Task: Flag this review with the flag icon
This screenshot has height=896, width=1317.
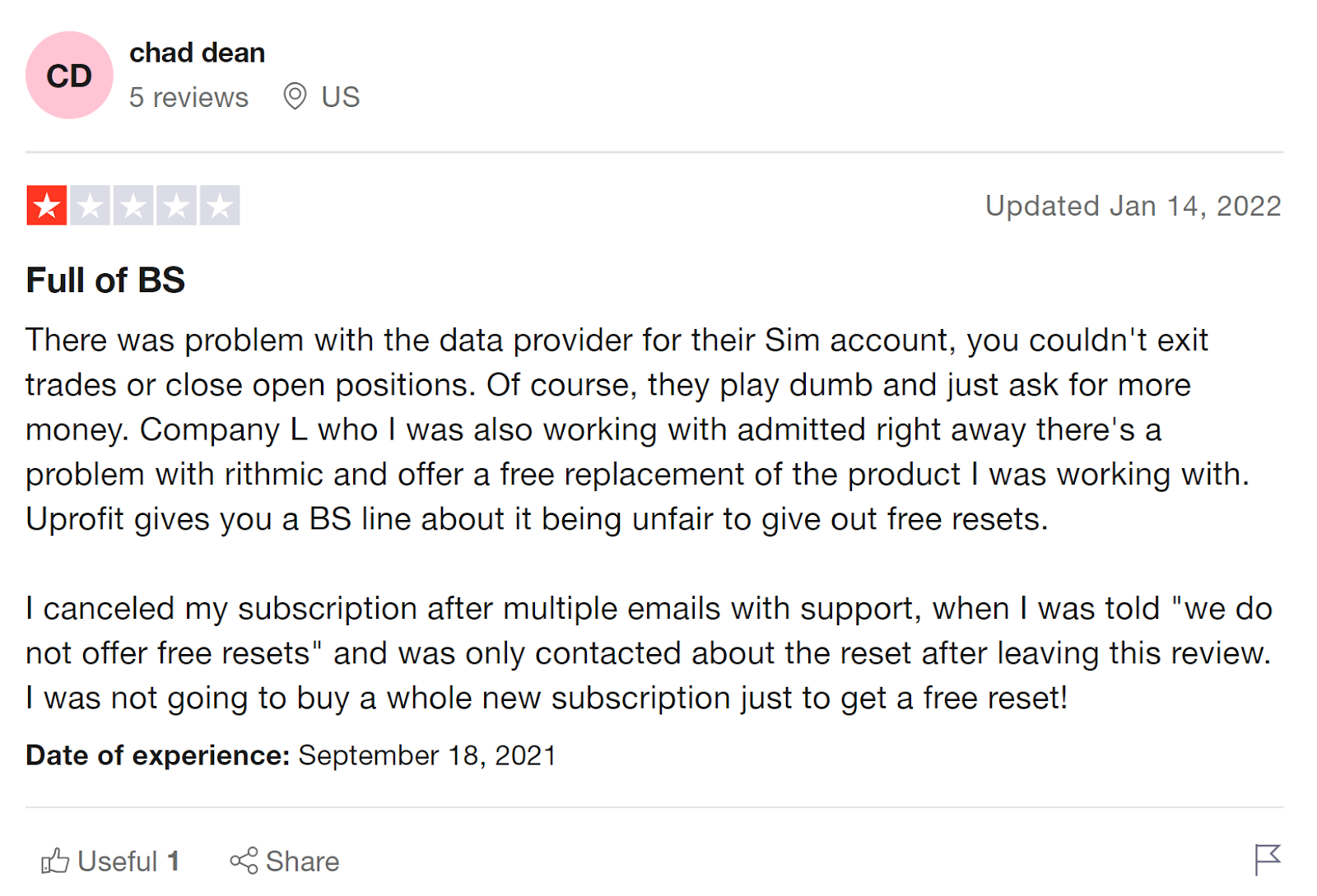Action: [1267, 859]
